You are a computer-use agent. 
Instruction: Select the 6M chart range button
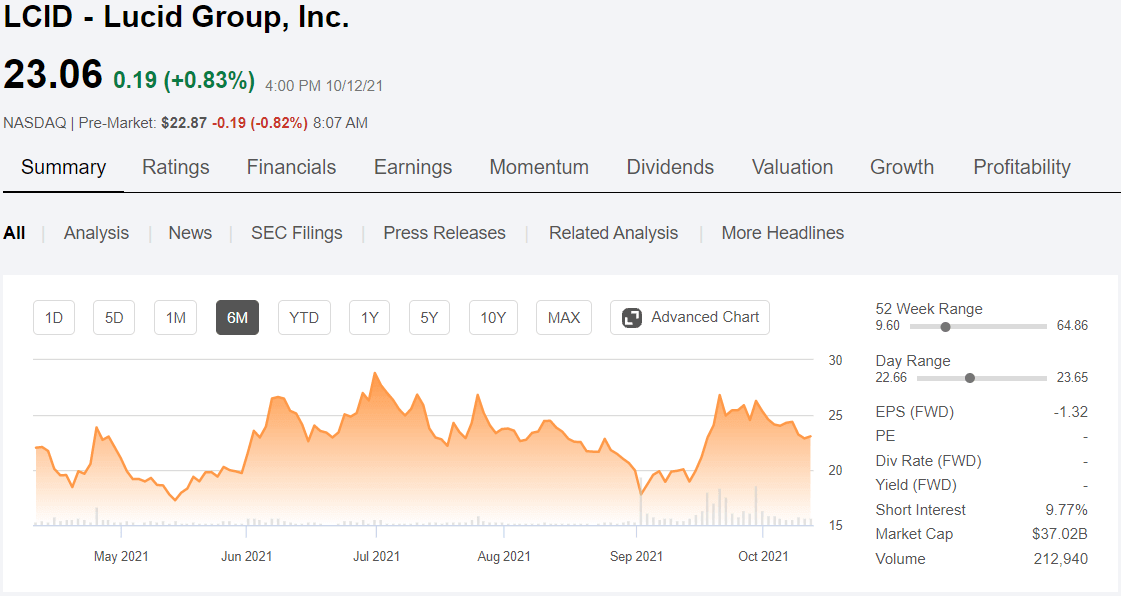237,317
